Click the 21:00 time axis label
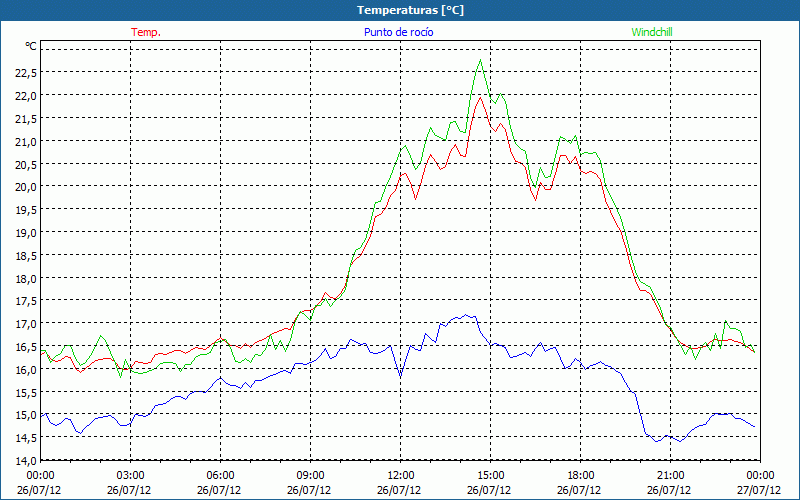Viewport: 800px width, 500px height. coord(670,476)
